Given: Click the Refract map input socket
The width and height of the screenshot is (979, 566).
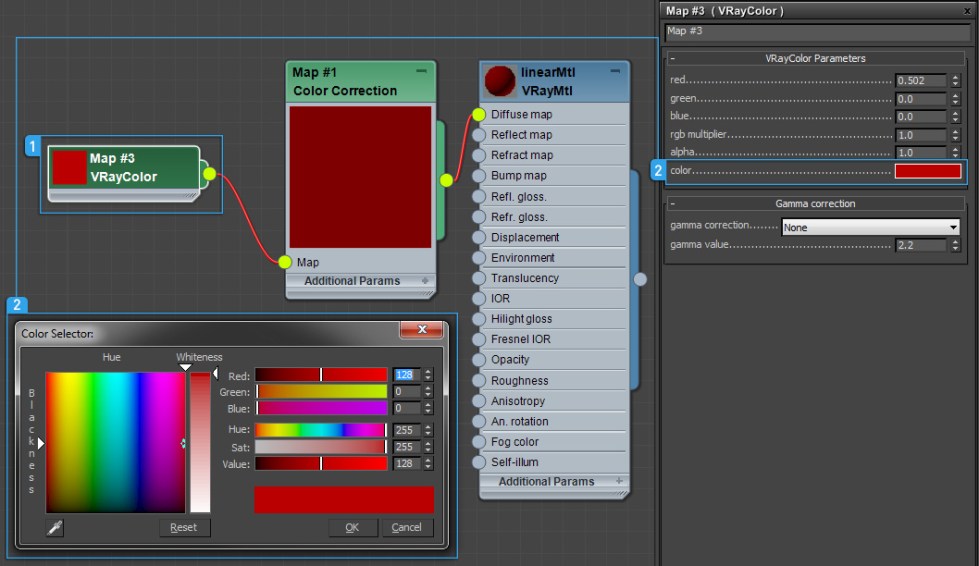Looking at the screenshot, I should (x=479, y=155).
